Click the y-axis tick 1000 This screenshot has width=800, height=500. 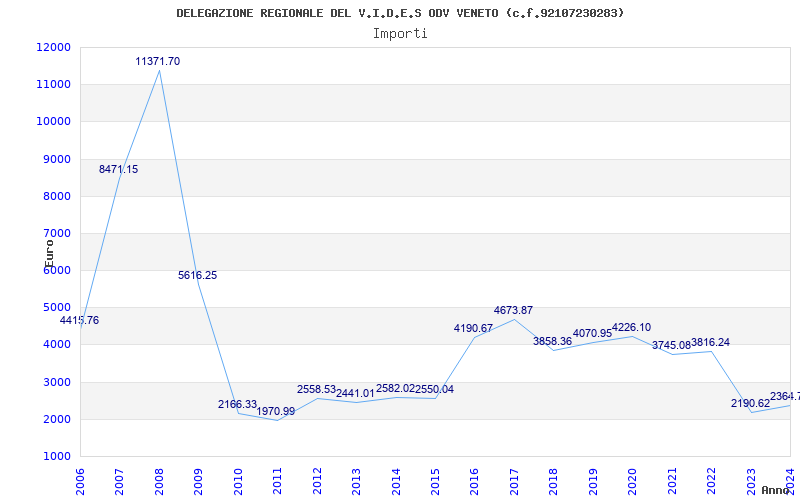point(56,456)
